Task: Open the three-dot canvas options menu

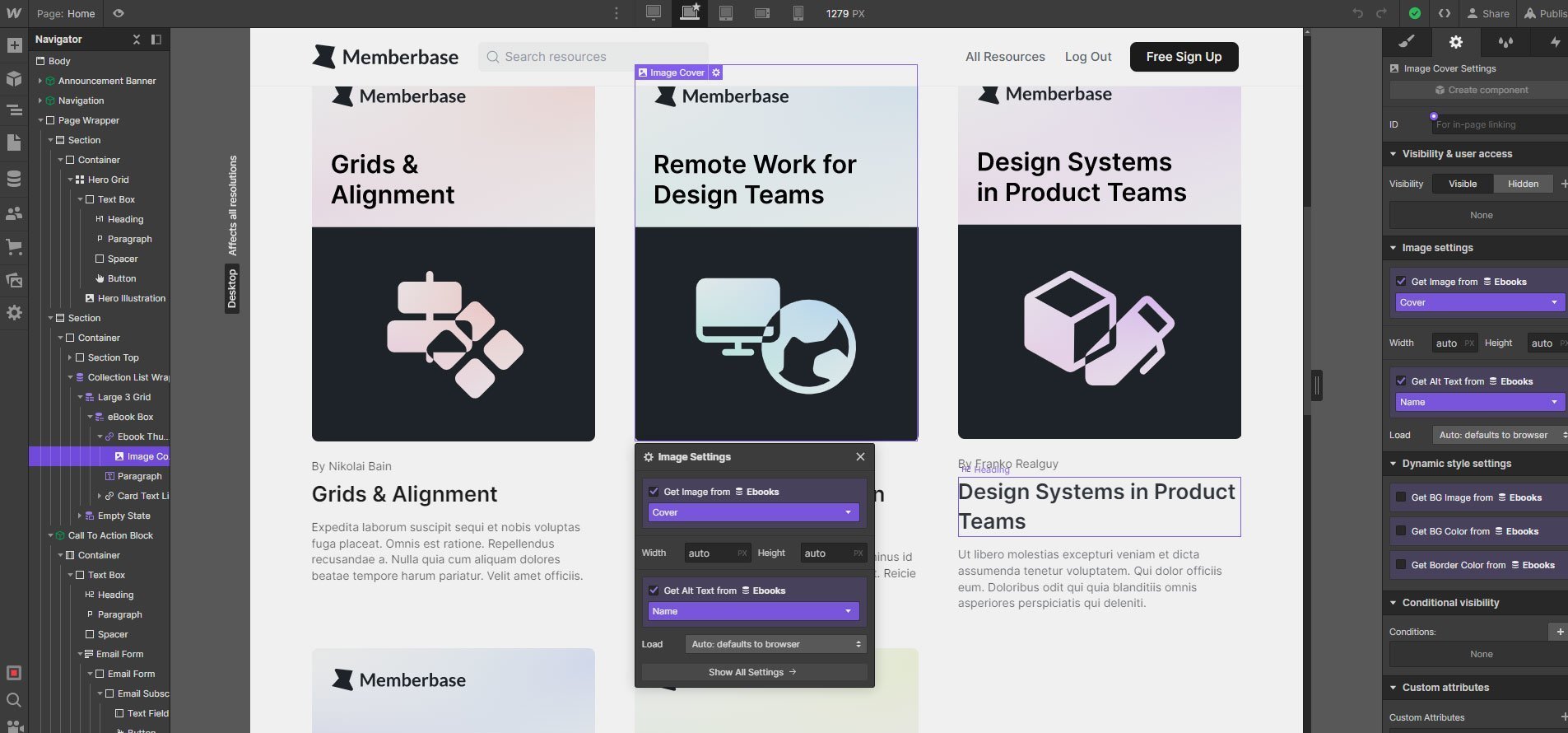Action: pyautogui.click(x=616, y=13)
